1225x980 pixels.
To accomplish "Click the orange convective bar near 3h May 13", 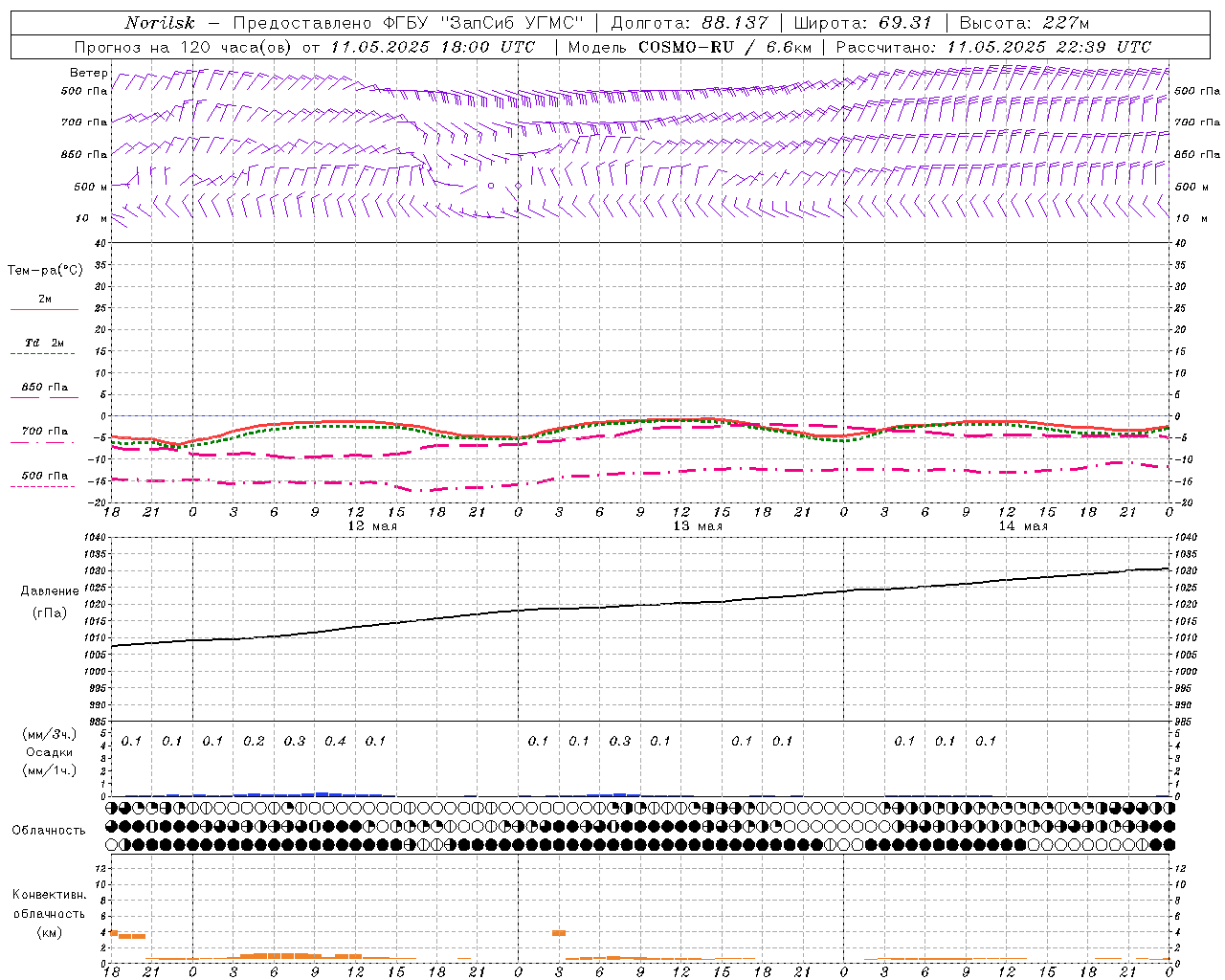I will [559, 932].
